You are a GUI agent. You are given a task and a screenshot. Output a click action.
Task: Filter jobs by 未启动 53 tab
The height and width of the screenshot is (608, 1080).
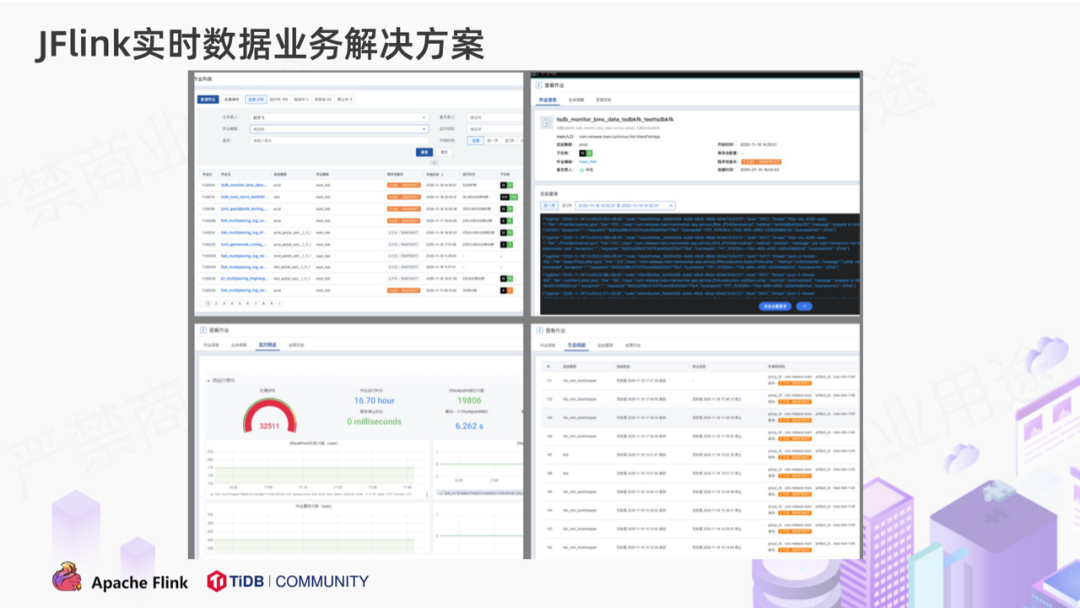pos(323,100)
